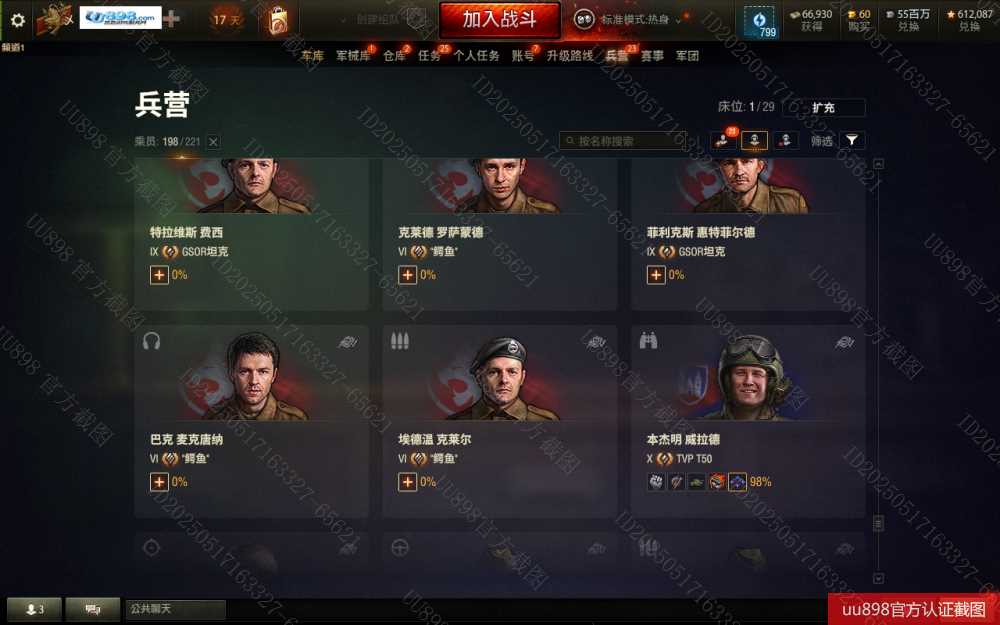Open the chat channels icon in bottom bar
The width and height of the screenshot is (1000, 625).
92,609
